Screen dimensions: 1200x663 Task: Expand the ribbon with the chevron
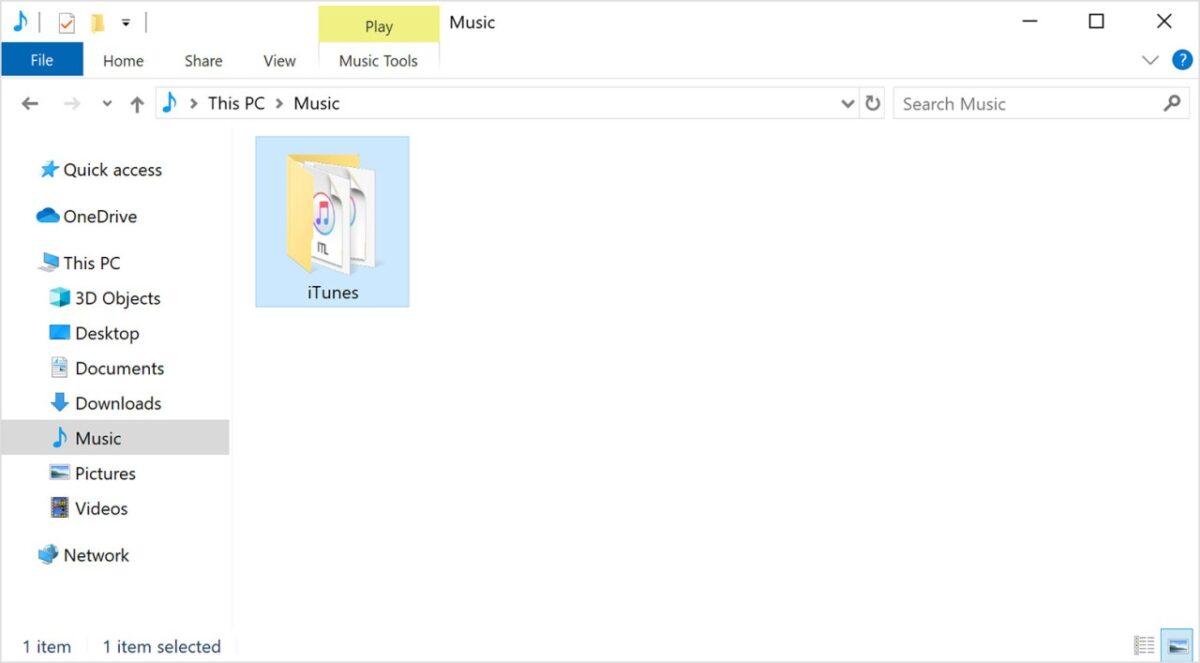tap(1150, 61)
